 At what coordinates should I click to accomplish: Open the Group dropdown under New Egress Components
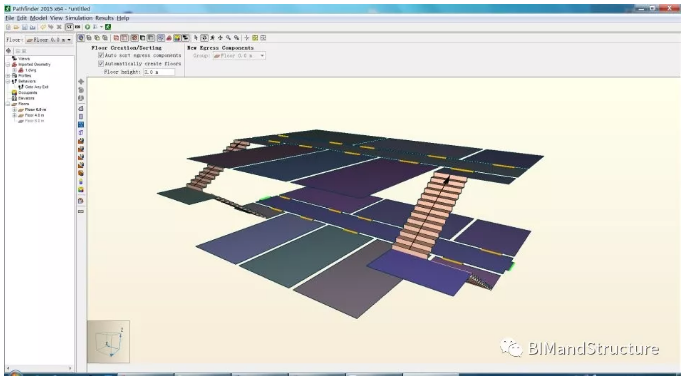click(x=239, y=56)
